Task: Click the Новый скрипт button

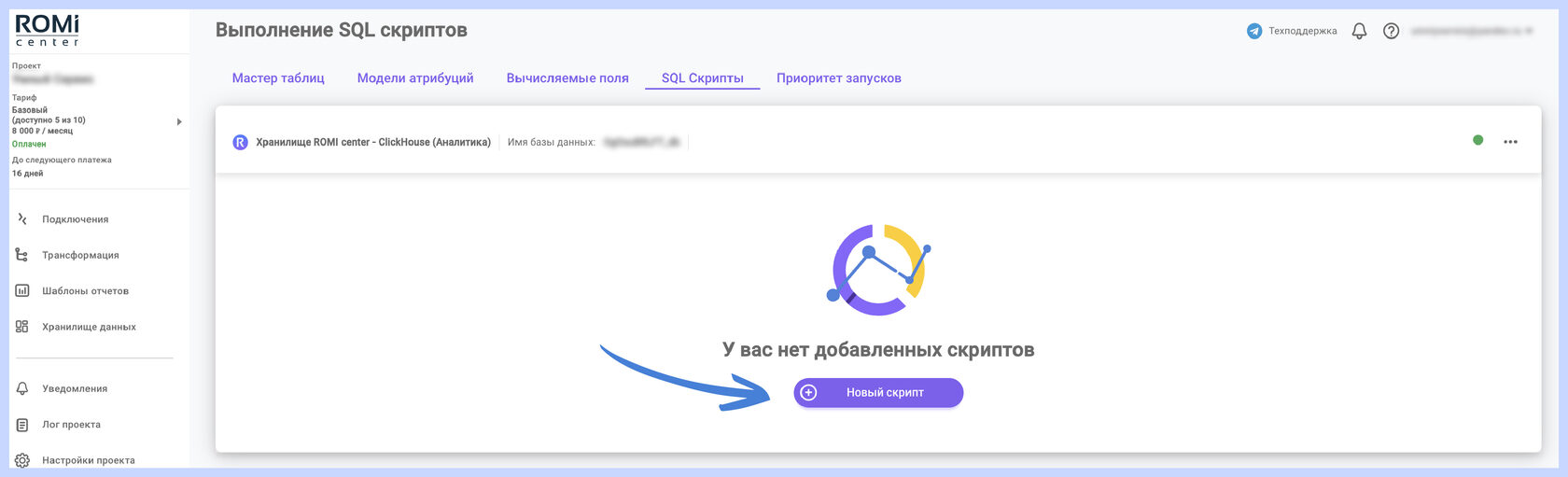Action: 878,393
